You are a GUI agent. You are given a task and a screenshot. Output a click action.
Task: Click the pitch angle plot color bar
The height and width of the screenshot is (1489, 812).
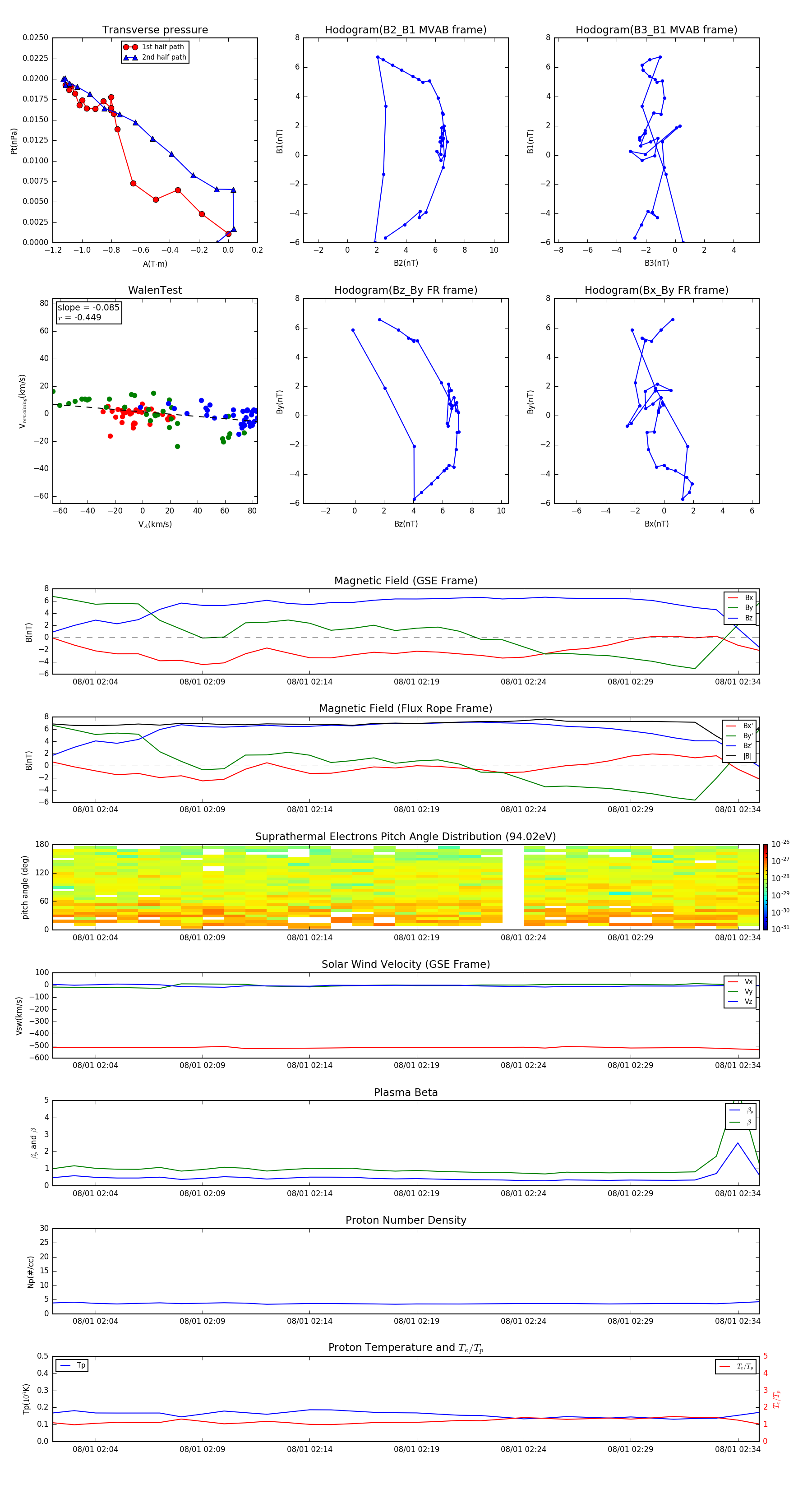pos(765,887)
